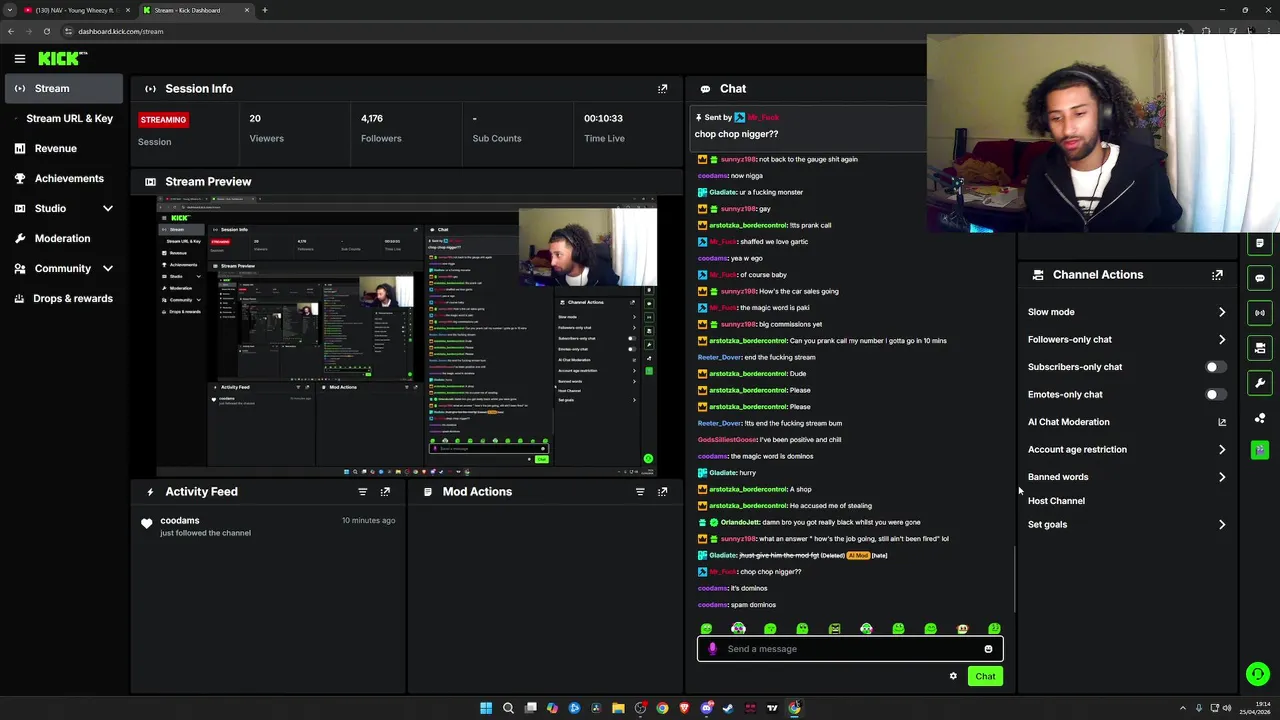
Task: Switch to the YouTube NAV browser tab
Action: [x=76, y=10]
